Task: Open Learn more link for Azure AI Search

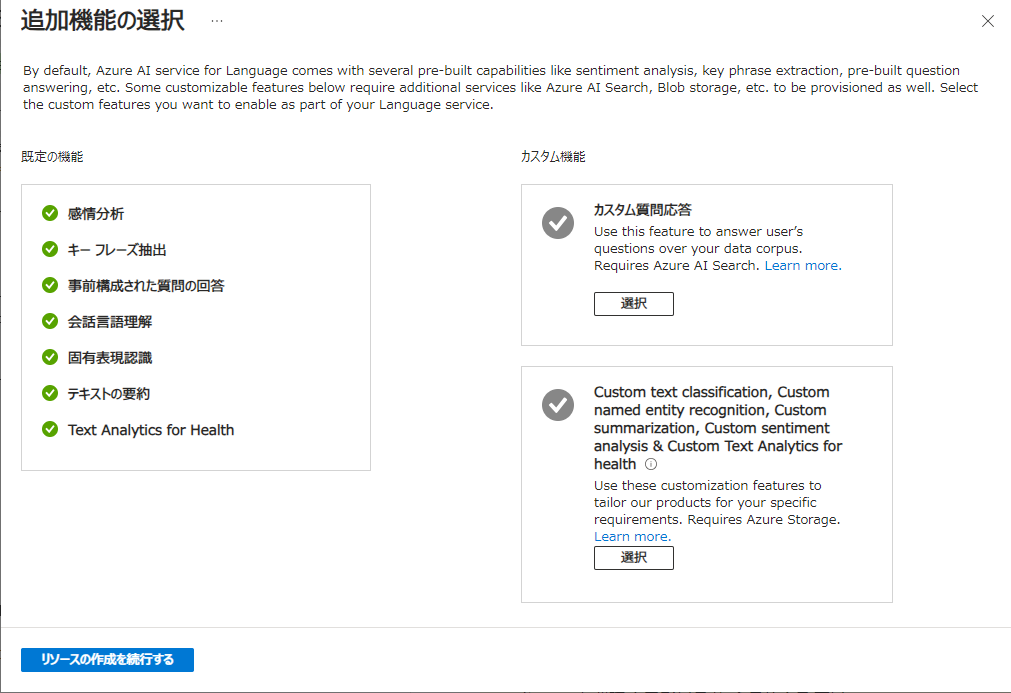Action: coord(803,266)
